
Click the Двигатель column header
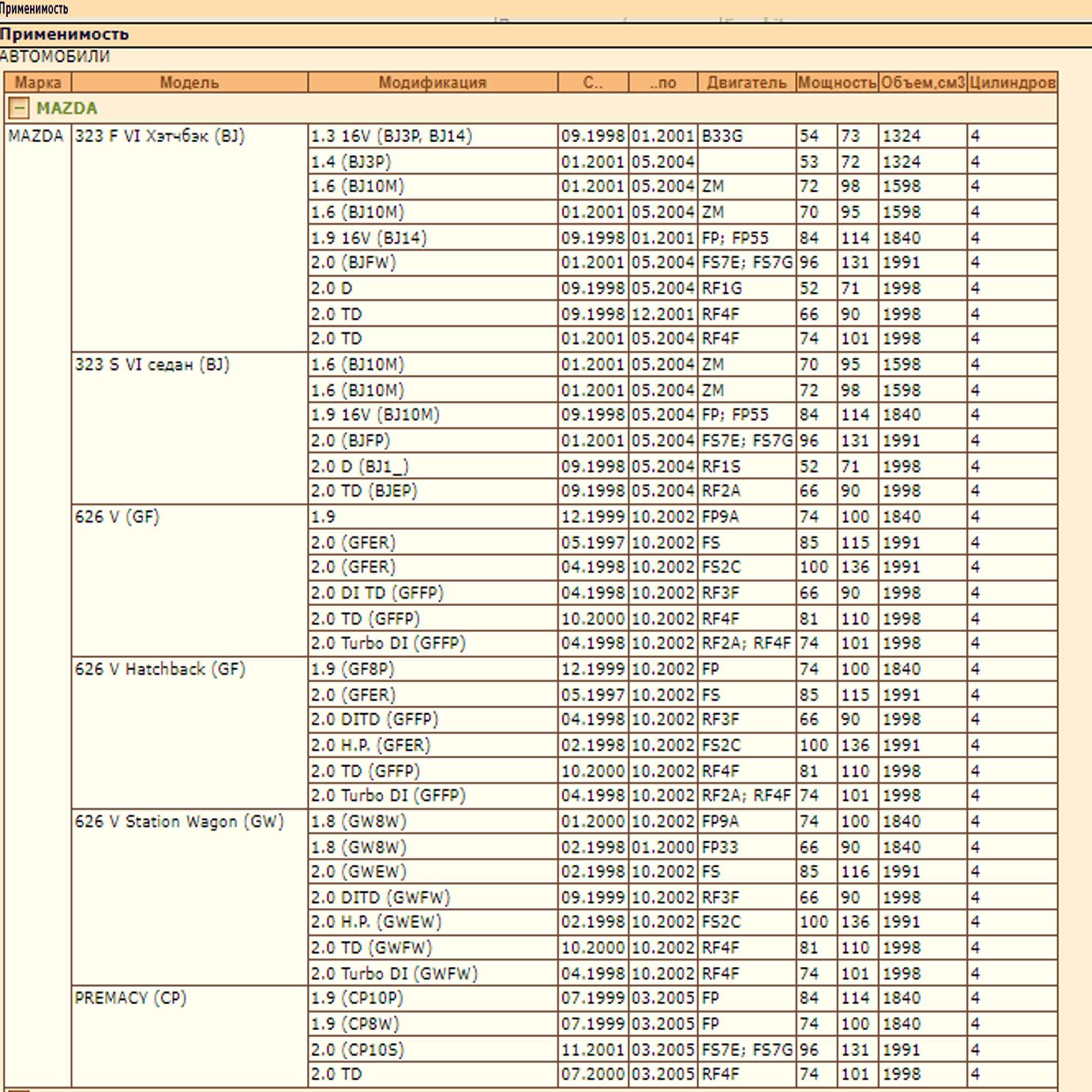pyautogui.click(x=747, y=83)
